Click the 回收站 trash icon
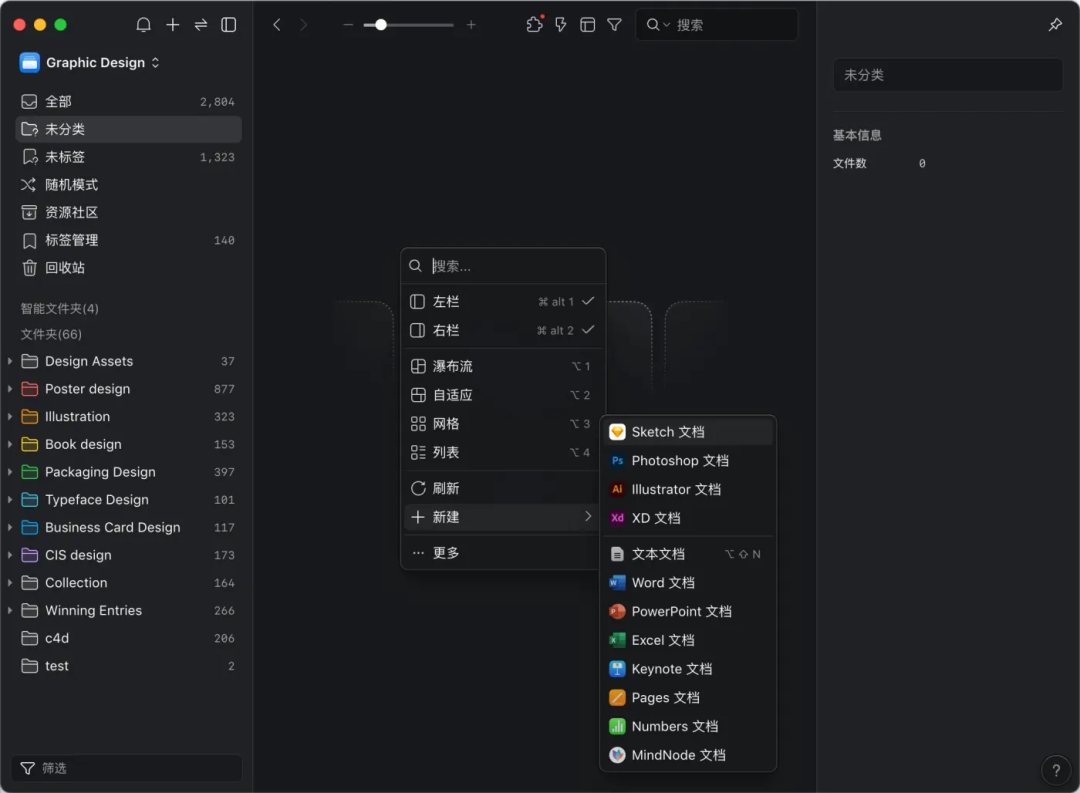The width and height of the screenshot is (1080, 793). (29, 268)
